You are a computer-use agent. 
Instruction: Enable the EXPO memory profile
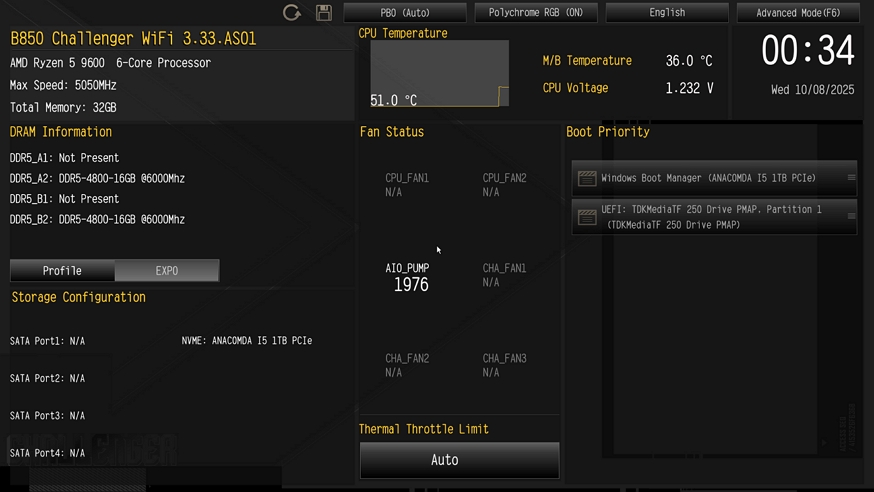point(167,271)
